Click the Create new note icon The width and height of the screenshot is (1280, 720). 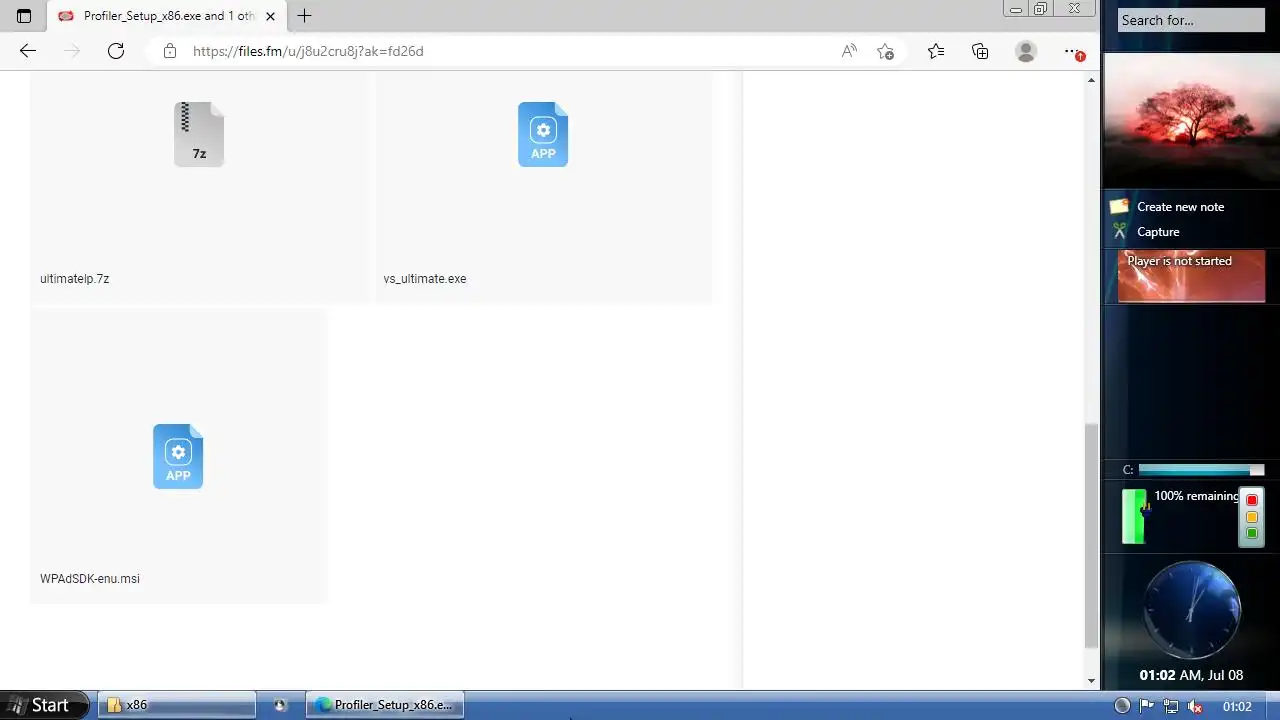point(1119,207)
